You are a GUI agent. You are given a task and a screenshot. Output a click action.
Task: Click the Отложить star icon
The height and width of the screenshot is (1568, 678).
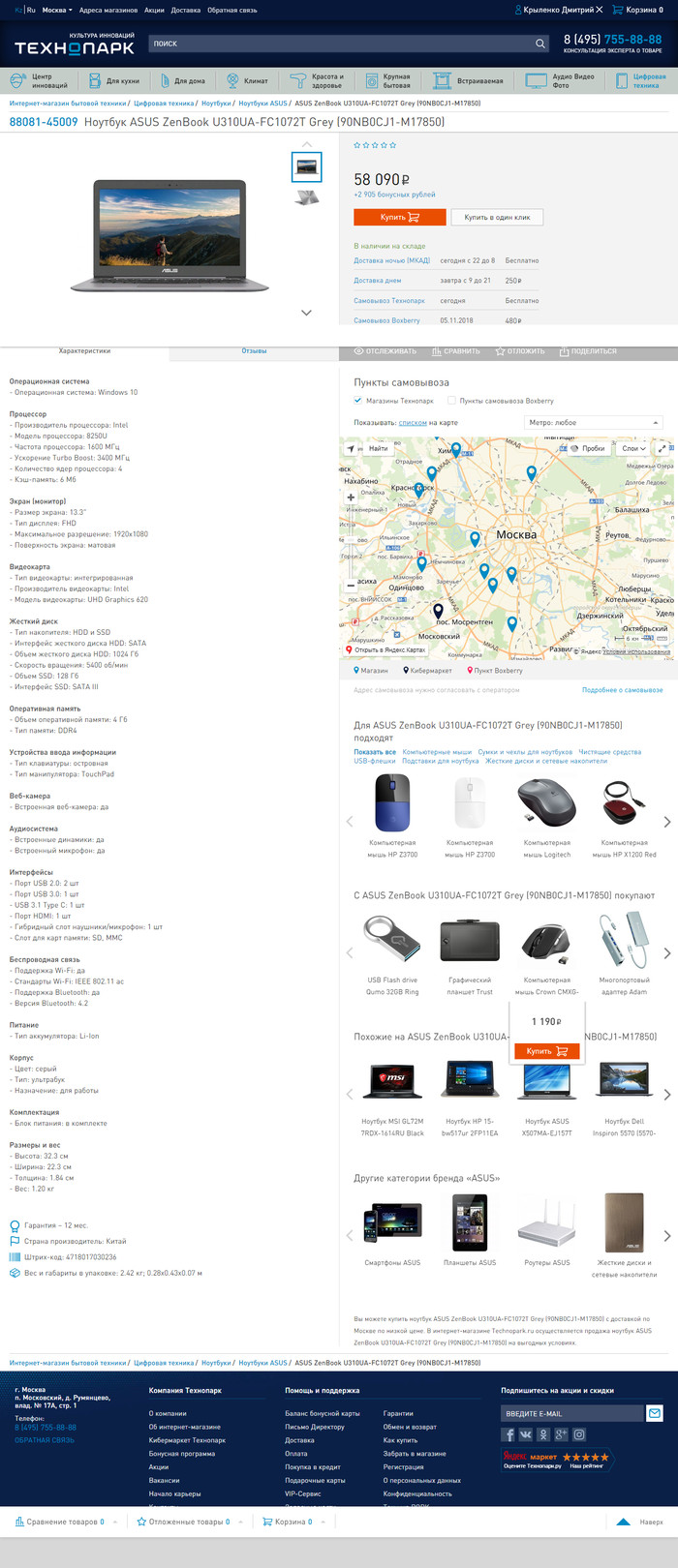pos(500,351)
